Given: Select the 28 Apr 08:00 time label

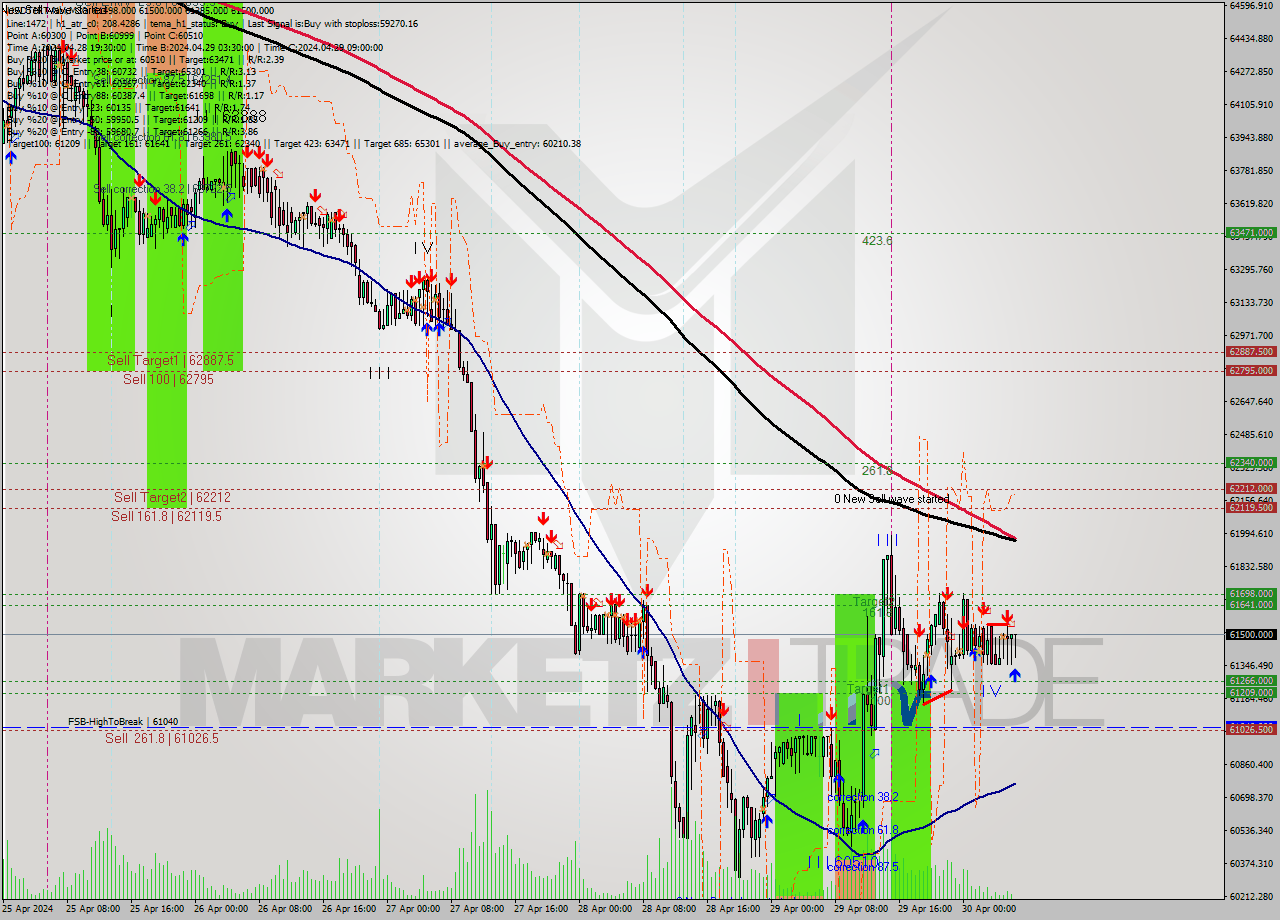Looking at the screenshot, I should [667, 909].
